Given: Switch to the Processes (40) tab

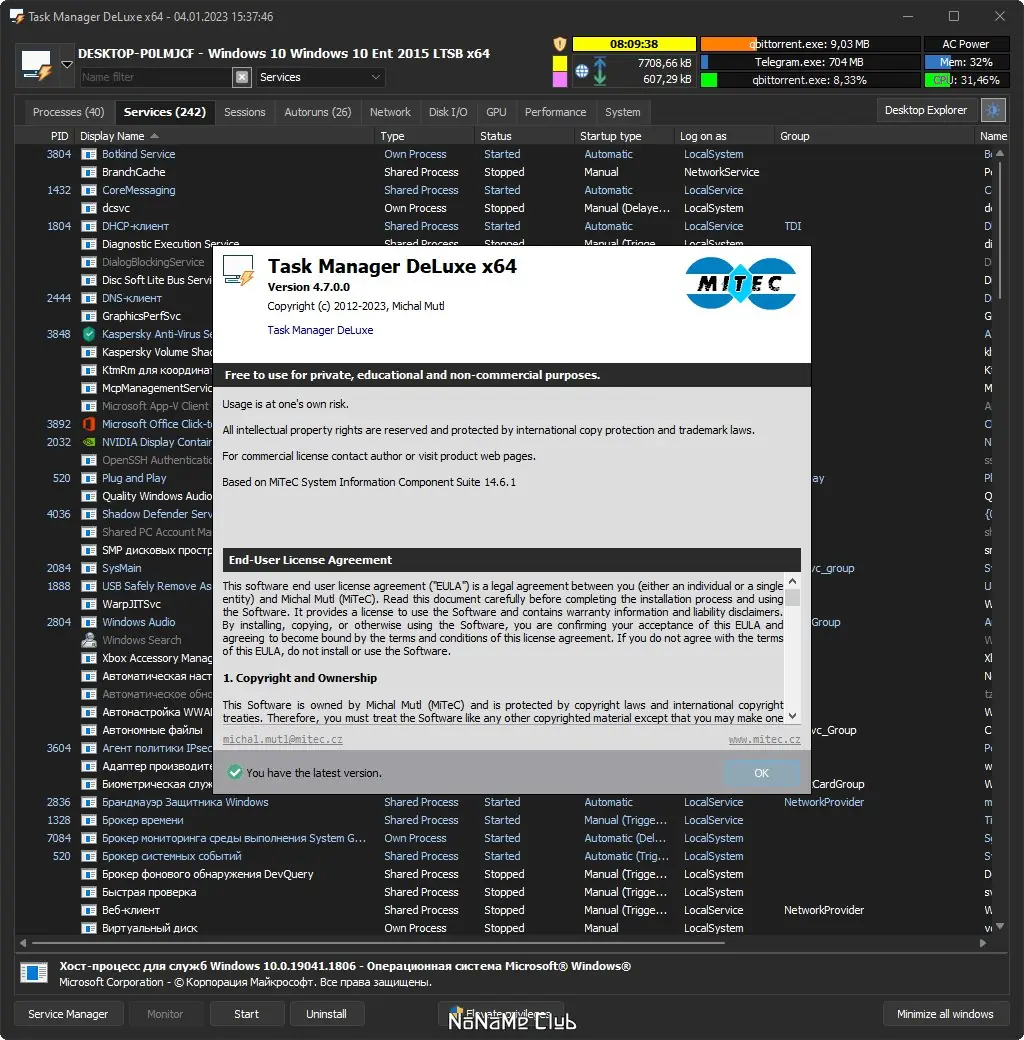Looking at the screenshot, I should point(68,112).
